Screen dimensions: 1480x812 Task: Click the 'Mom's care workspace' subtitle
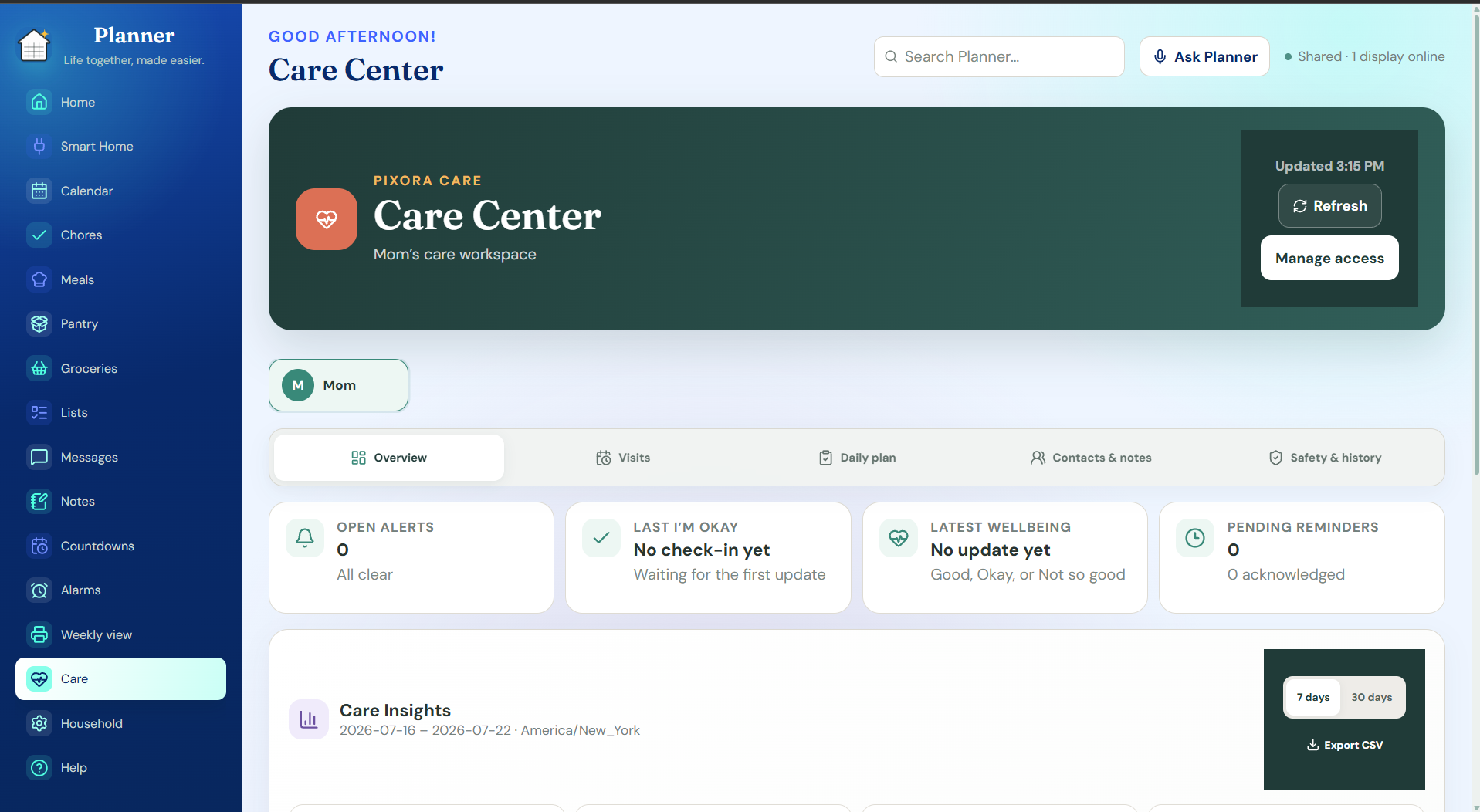click(455, 254)
